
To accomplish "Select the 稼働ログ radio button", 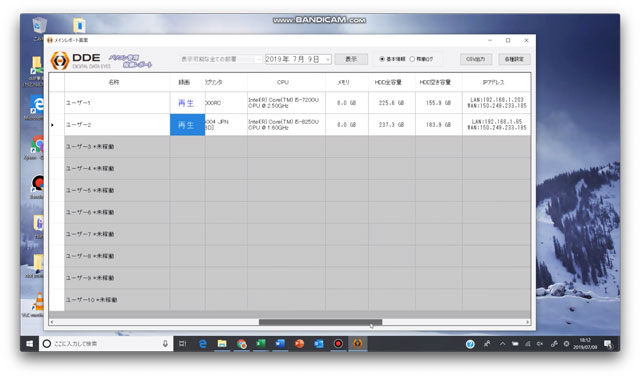I will (x=412, y=59).
